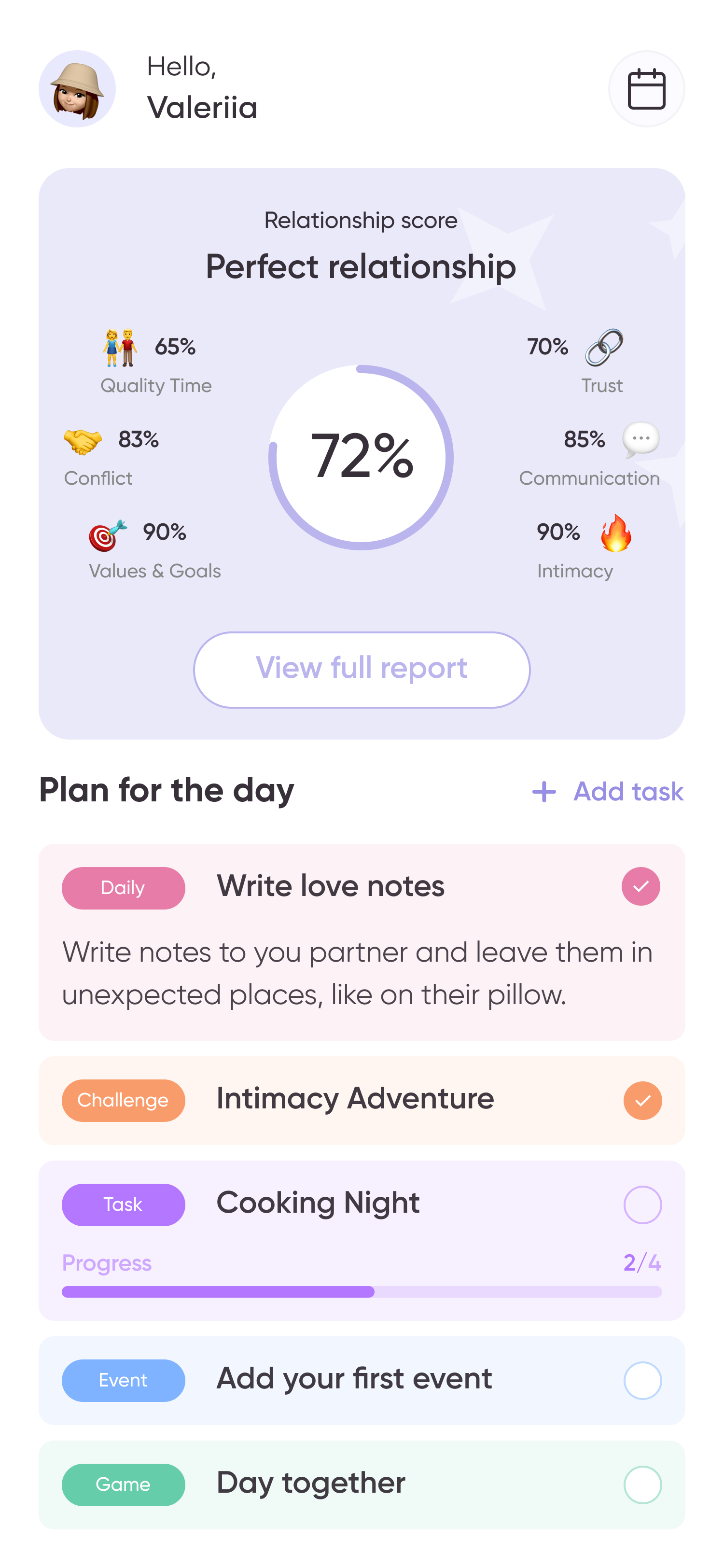Mark Day together game as done
The image size is (724, 1568).
(642, 1484)
